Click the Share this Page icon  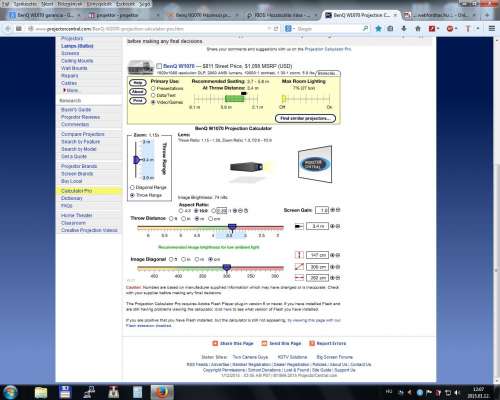pyautogui.click(x=215, y=343)
